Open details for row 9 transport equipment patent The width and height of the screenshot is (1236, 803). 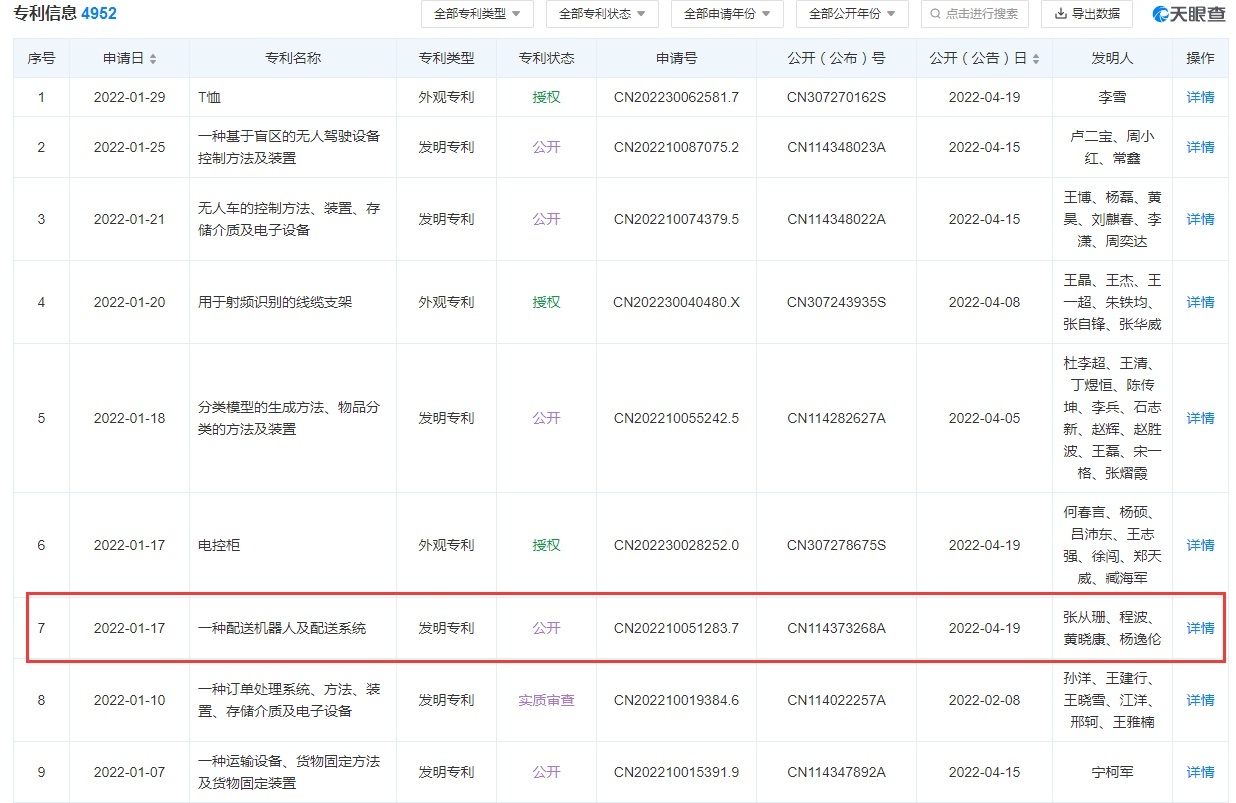click(1200, 772)
